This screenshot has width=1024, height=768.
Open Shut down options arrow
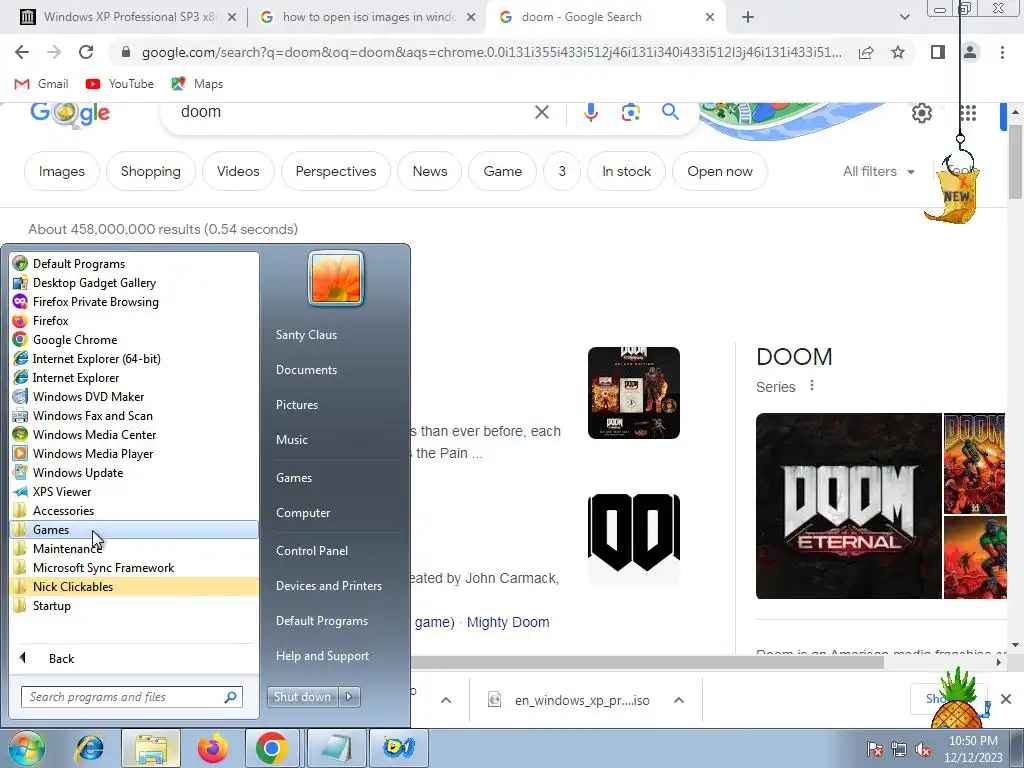[x=349, y=697]
